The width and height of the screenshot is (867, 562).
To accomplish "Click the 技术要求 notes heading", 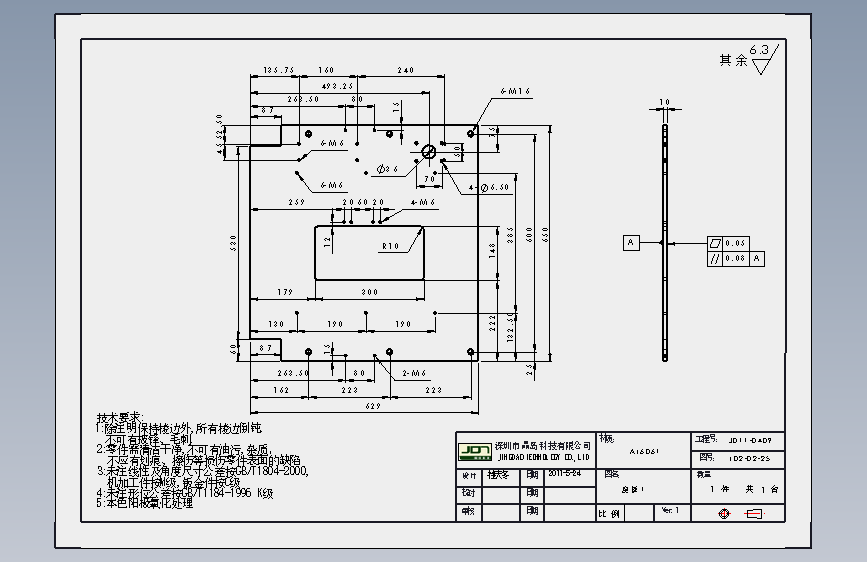I will point(120,418).
